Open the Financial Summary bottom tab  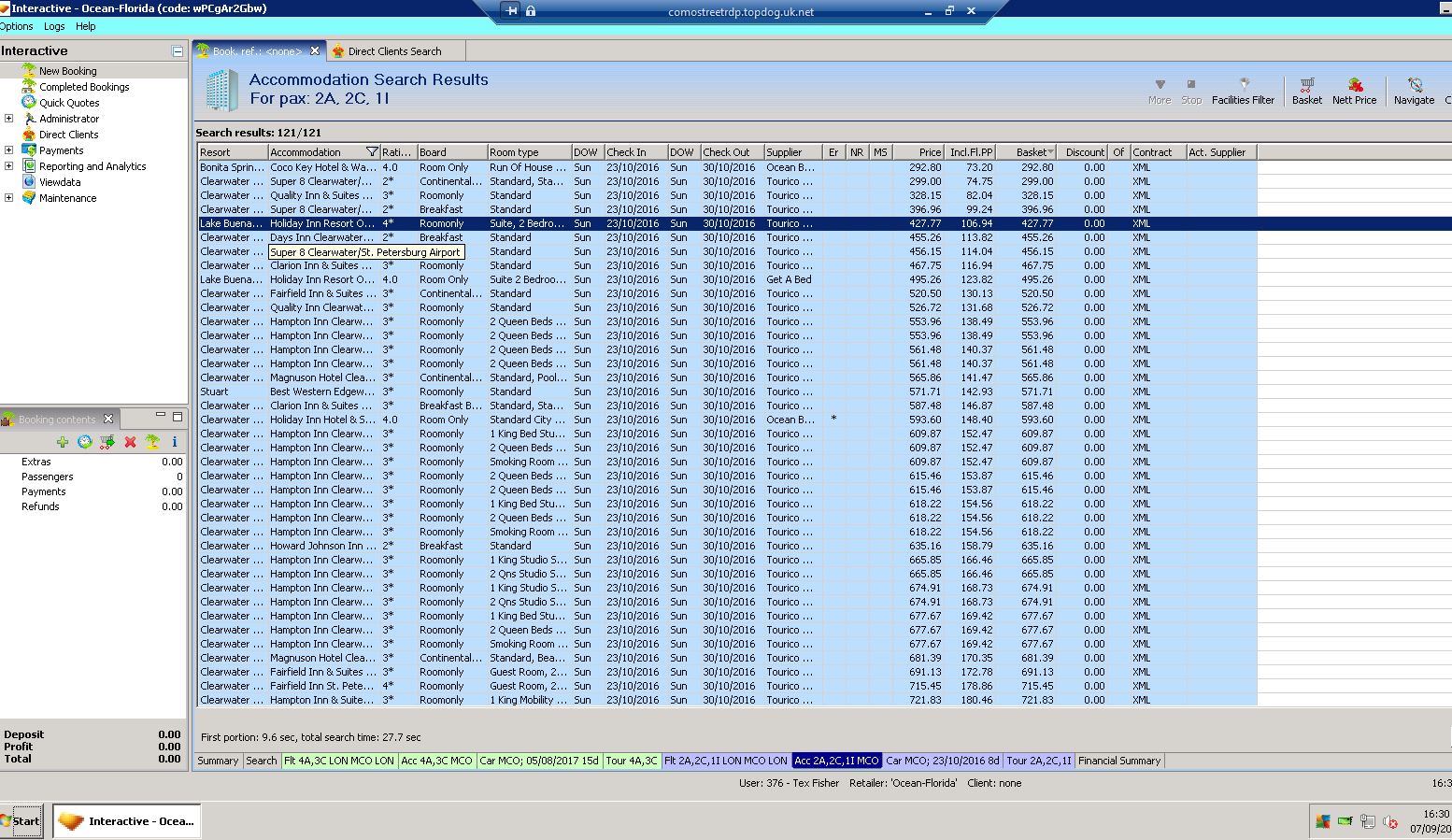tap(1118, 761)
